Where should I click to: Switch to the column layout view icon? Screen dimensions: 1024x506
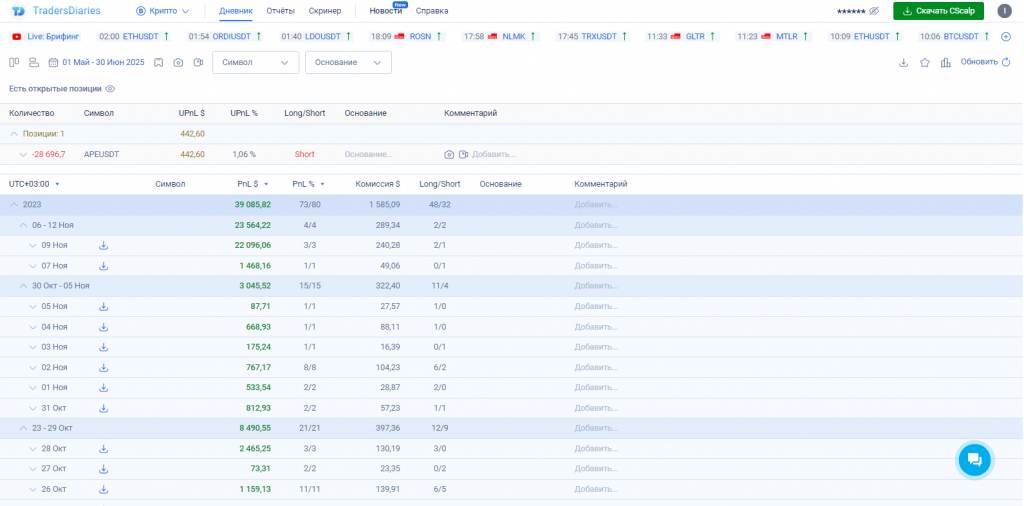pyautogui.click(x=14, y=62)
